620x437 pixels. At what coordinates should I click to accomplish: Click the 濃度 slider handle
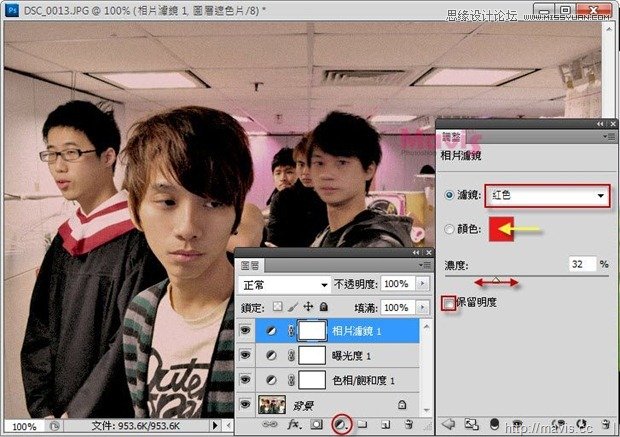pos(497,279)
